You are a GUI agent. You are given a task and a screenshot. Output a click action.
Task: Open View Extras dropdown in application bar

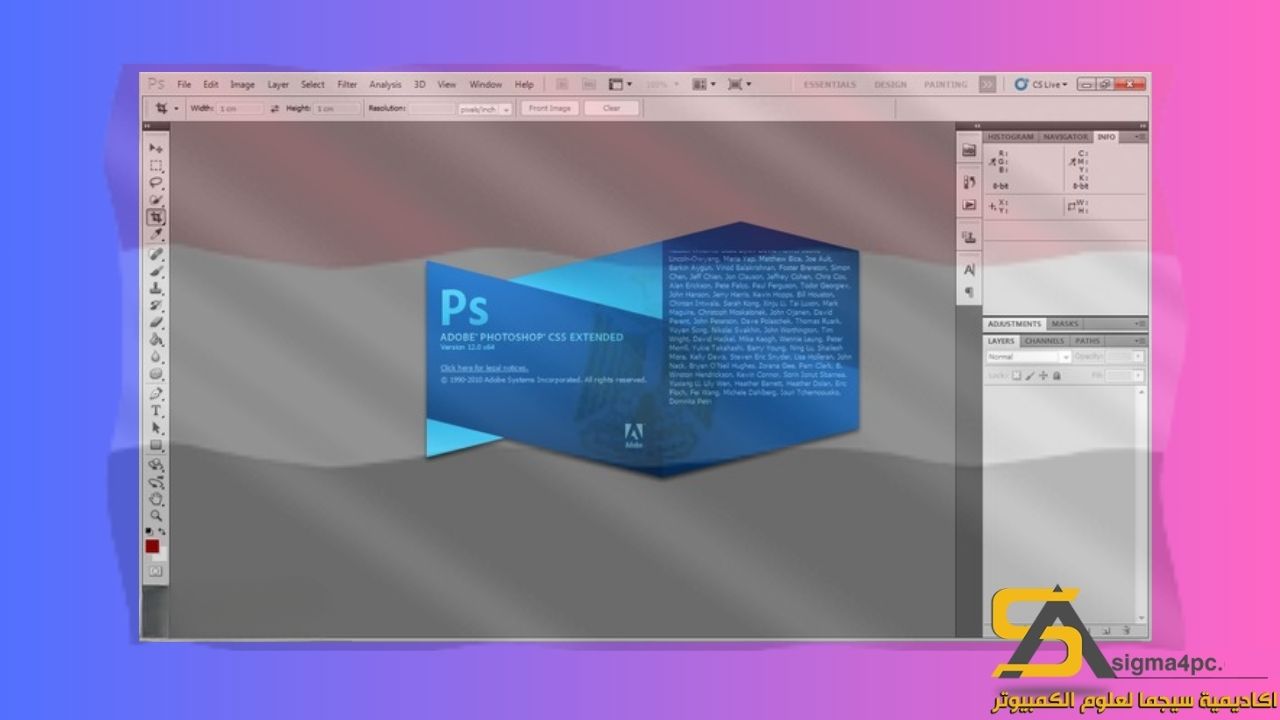pos(620,85)
